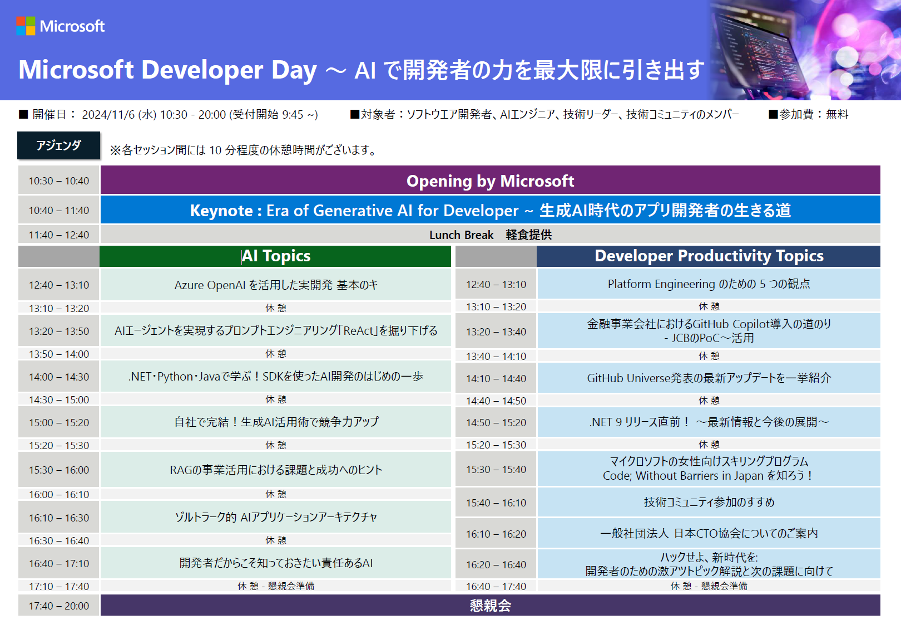
Task: Select the Opening by Microsoft session bar
Action: (x=490, y=181)
